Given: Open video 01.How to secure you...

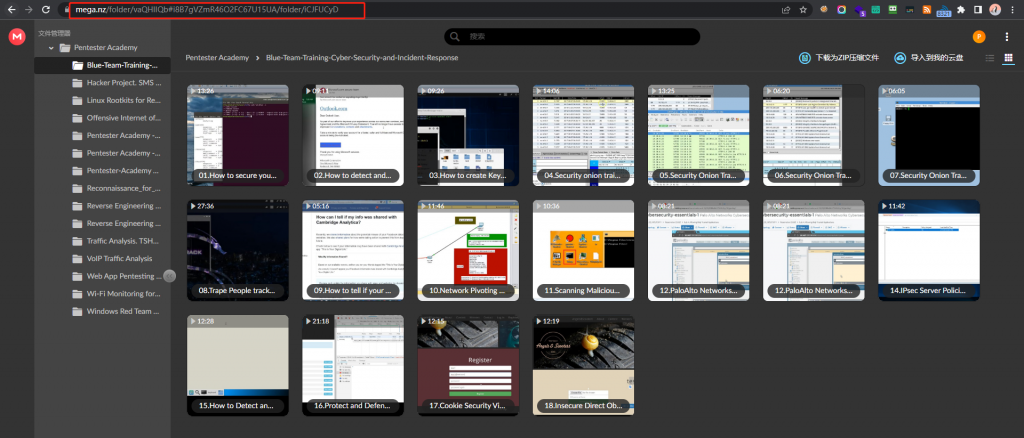Looking at the screenshot, I should click(238, 135).
